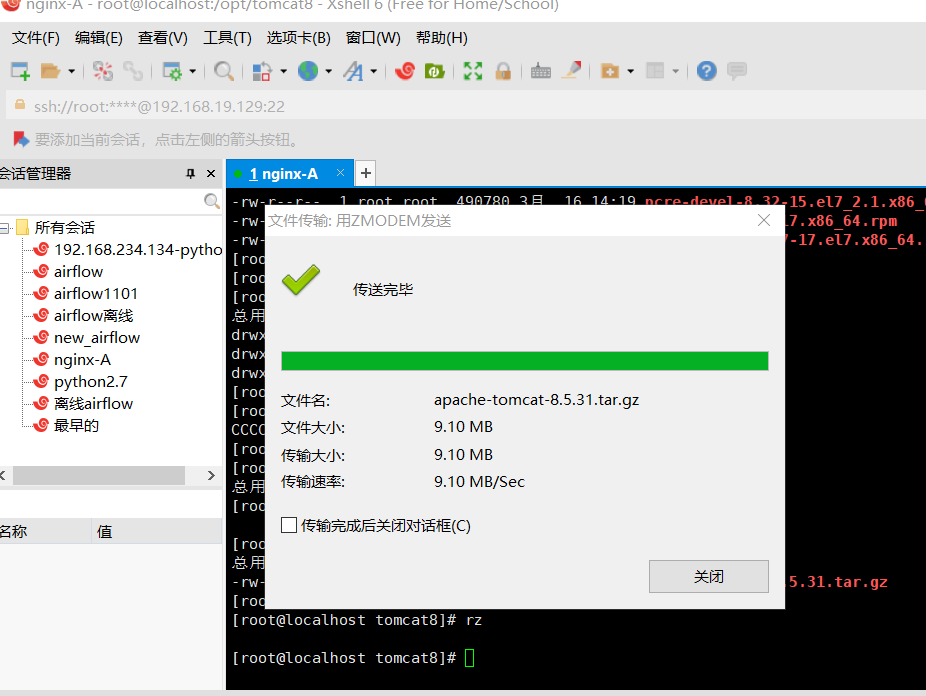
Task: Select the new_airflow session
Action: coord(87,338)
